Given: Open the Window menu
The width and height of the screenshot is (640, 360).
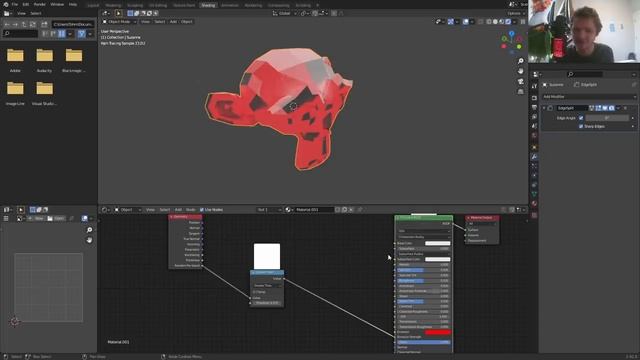Looking at the screenshot, I should (57, 4).
